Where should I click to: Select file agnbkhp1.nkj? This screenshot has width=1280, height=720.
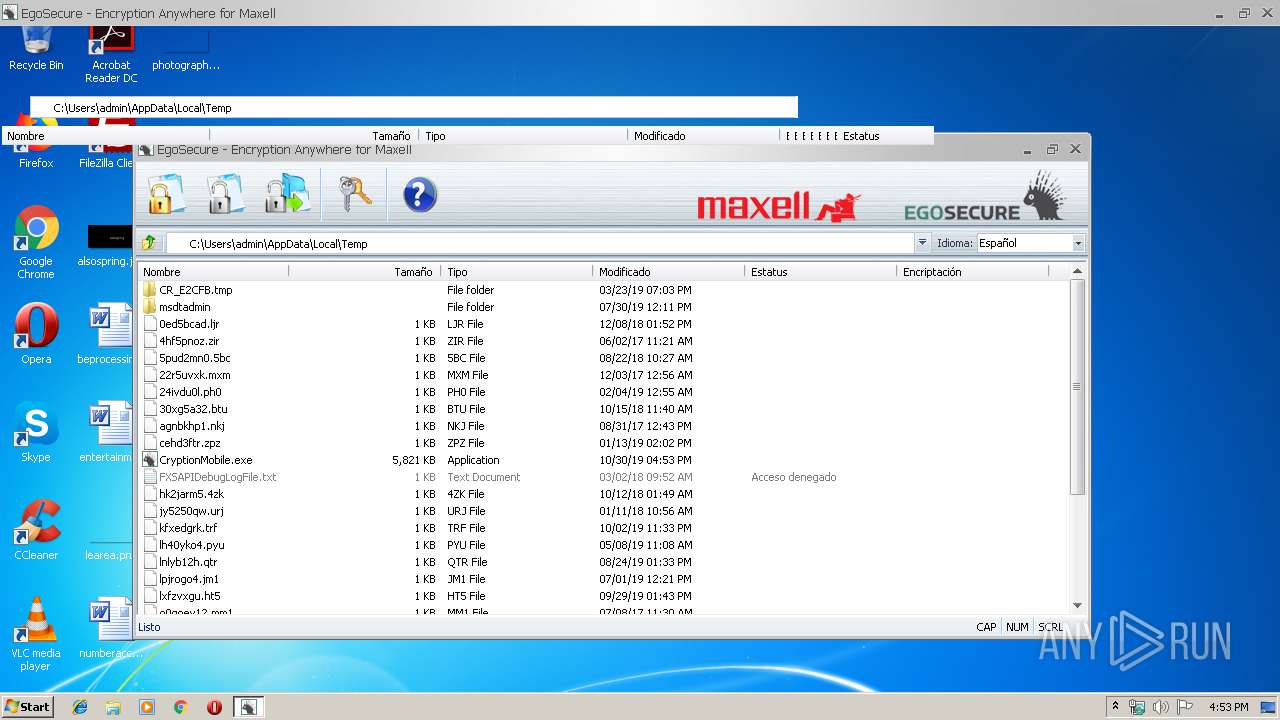[192, 426]
